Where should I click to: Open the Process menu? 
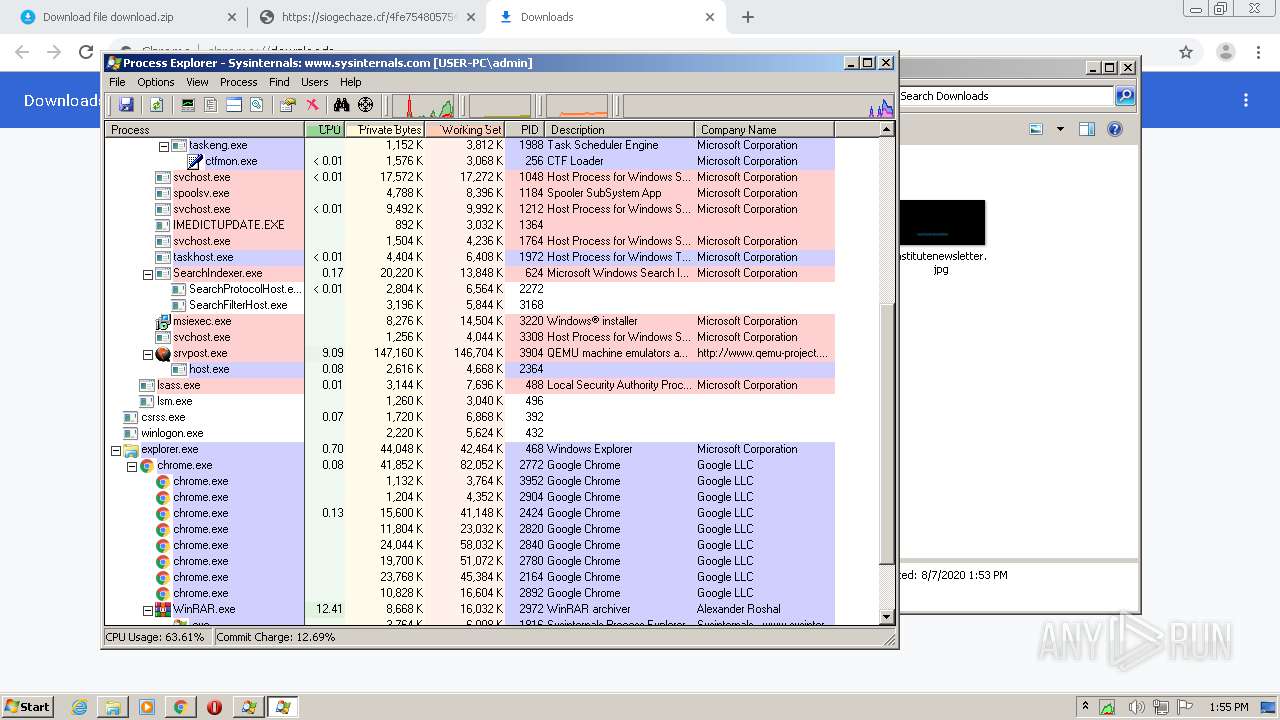coord(238,82)
